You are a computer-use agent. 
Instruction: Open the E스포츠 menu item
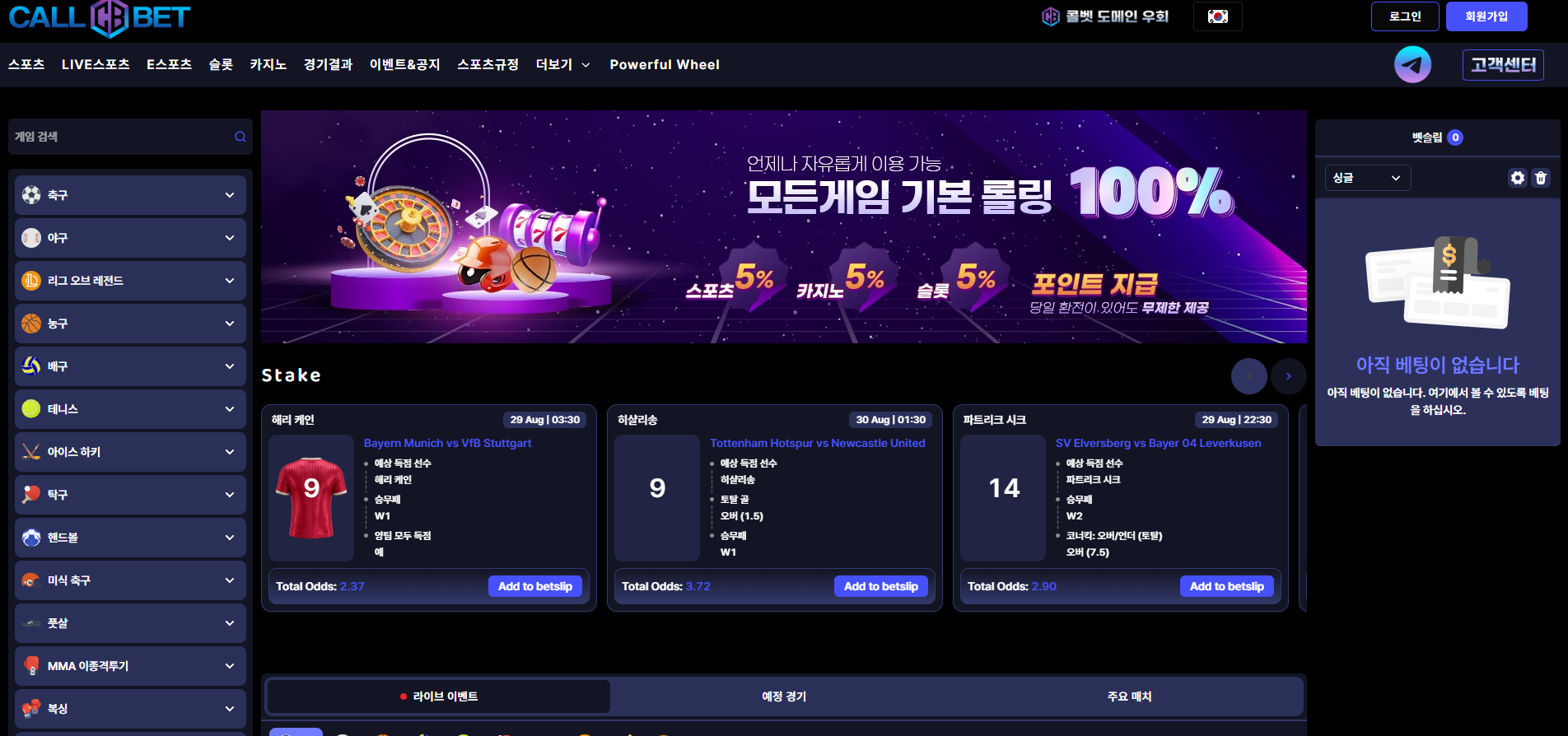pos(169,64)
